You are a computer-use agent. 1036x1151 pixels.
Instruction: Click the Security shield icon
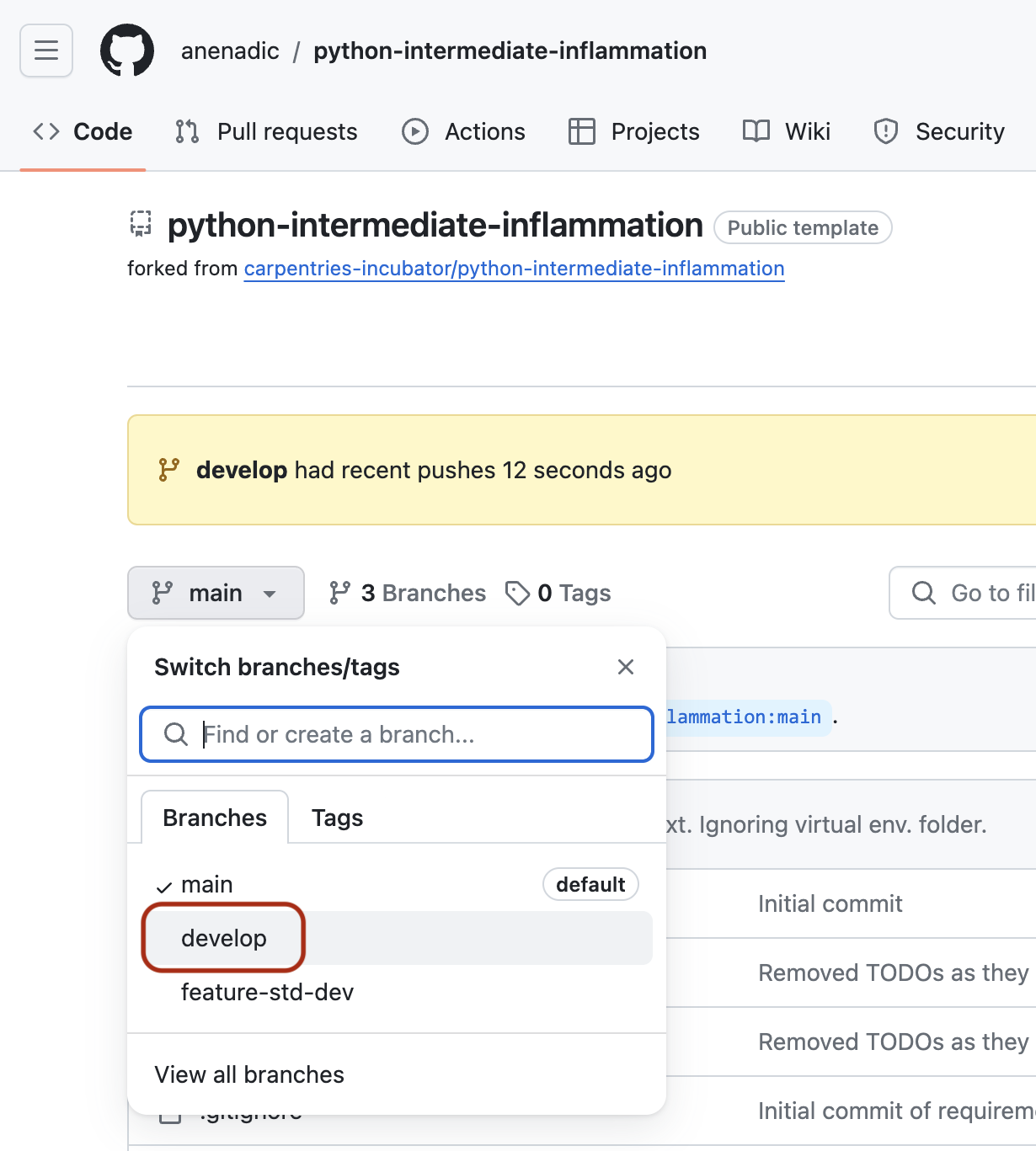point(885,131)
